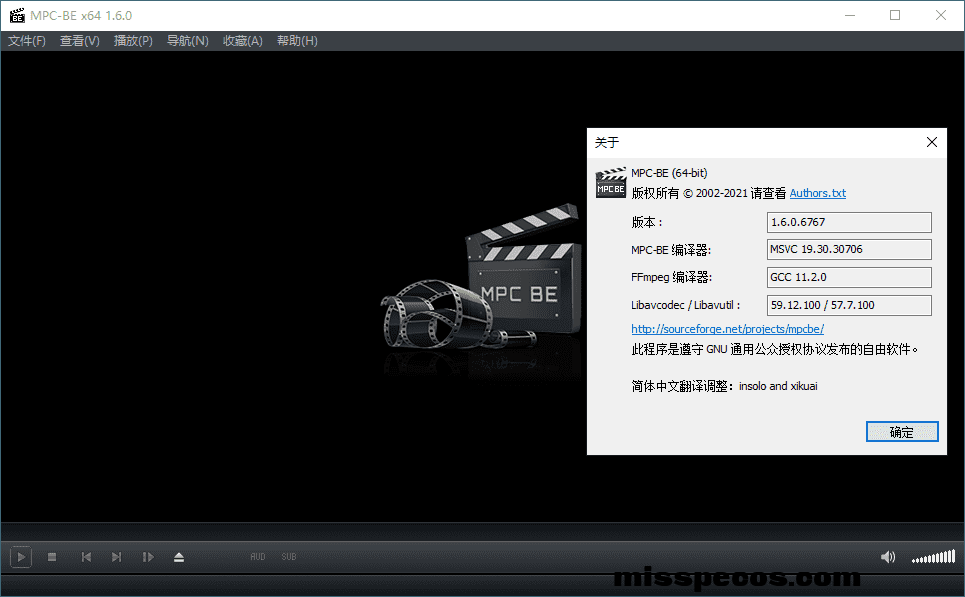Minimize the MPC-BE window
This screenshot has height=597, width=965.
pyautogui.click(x=850, y=15)
